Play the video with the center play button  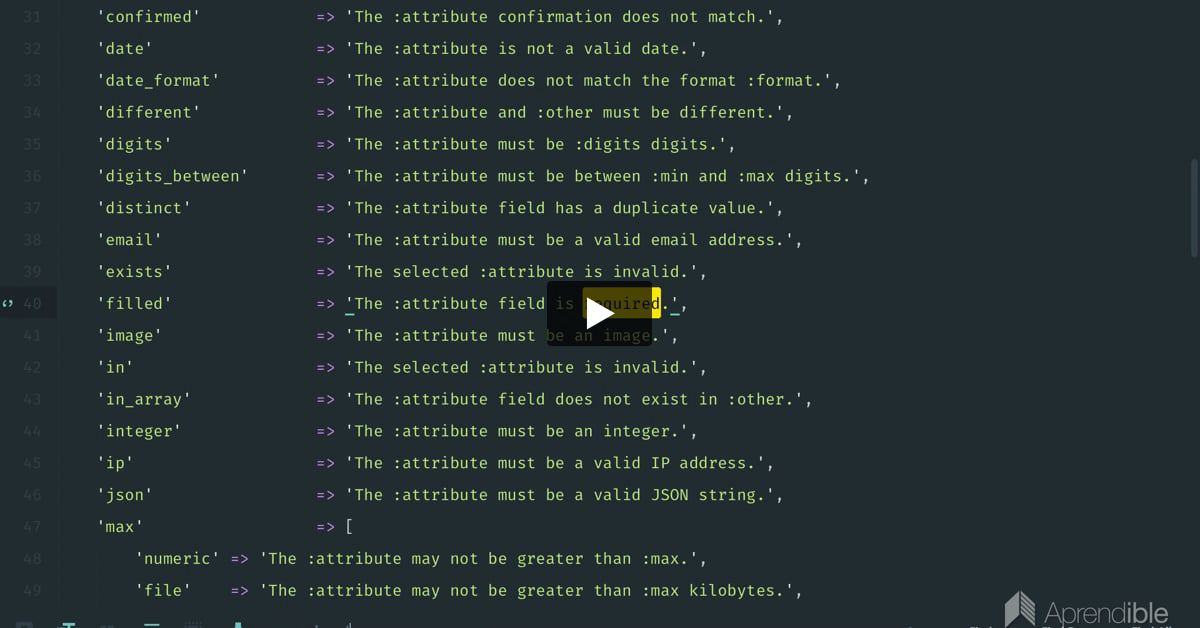599,313
